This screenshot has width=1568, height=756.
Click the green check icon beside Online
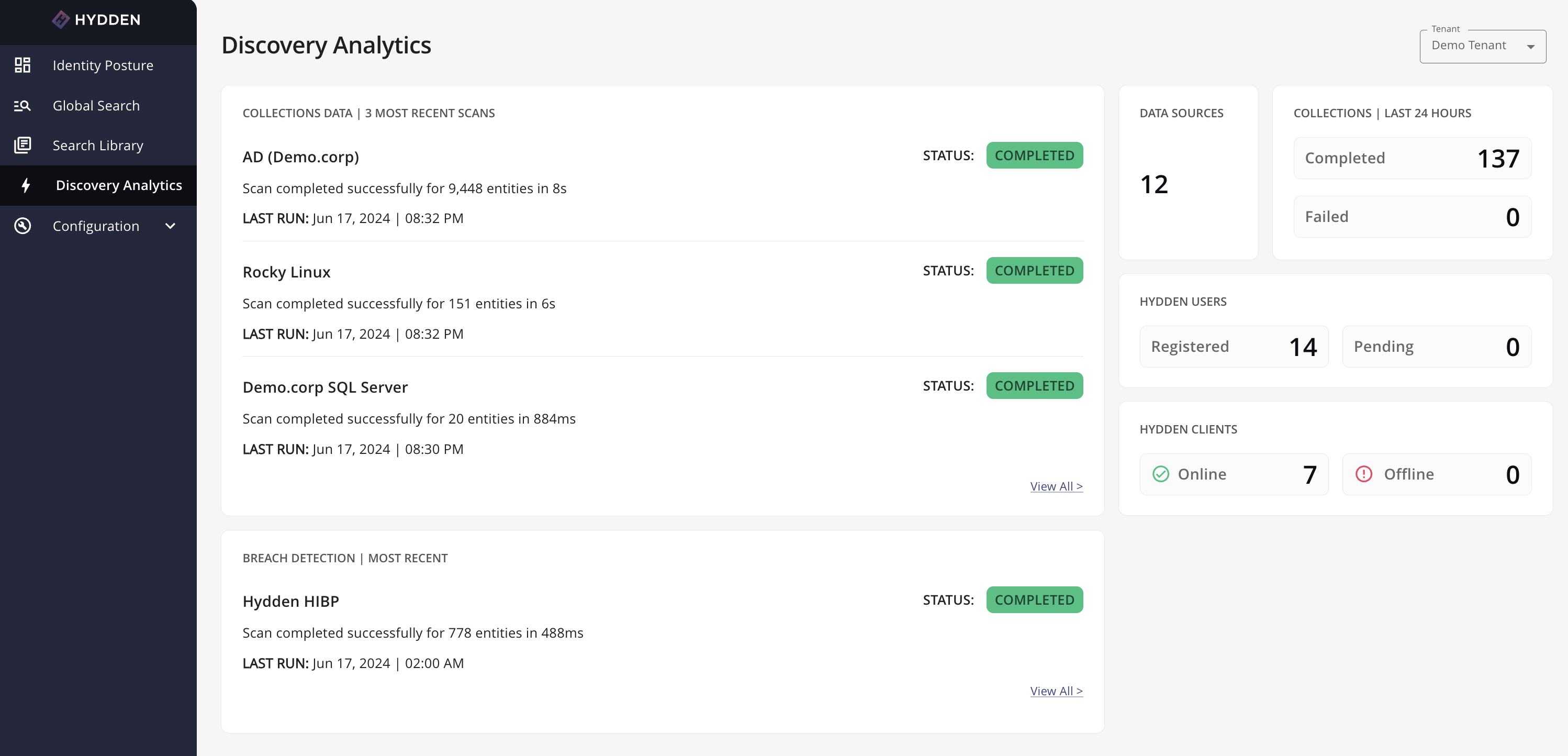pyautogui.click(x=1161, y=474)
